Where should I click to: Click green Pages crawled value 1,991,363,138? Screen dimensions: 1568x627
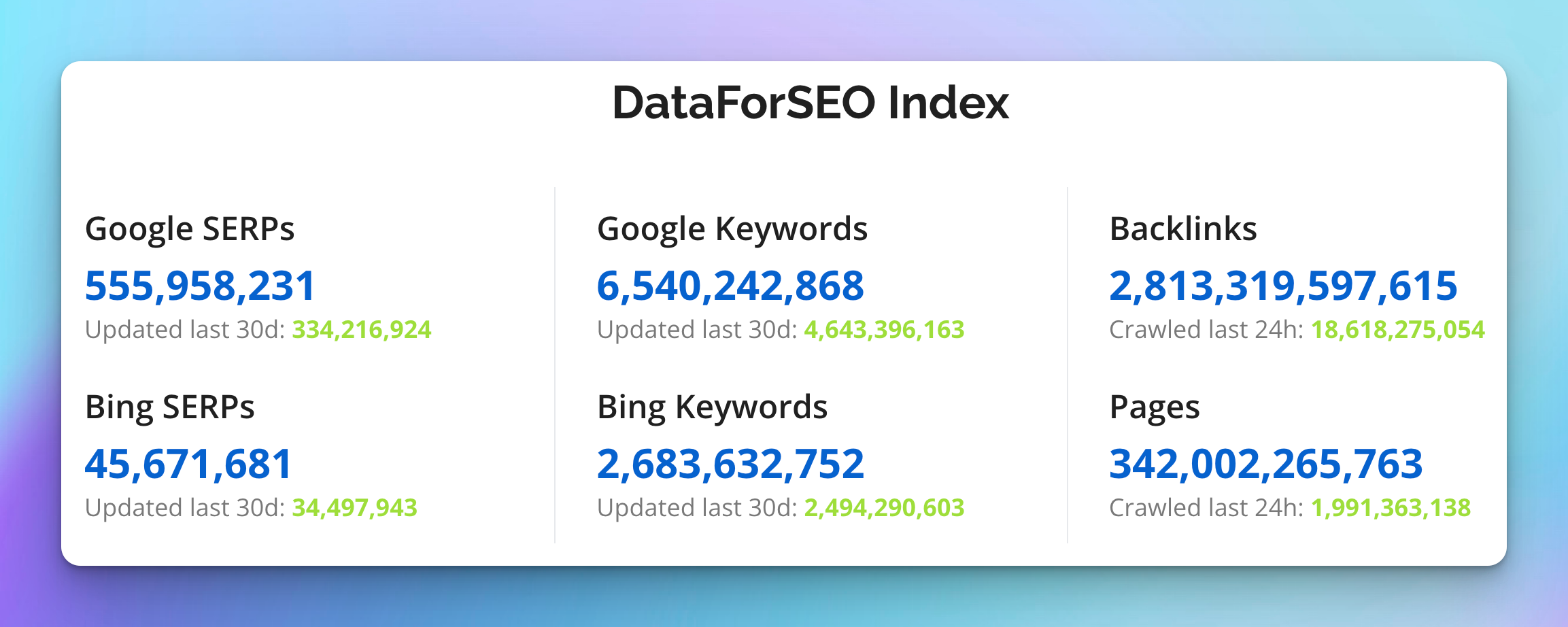pos(1391,508)
